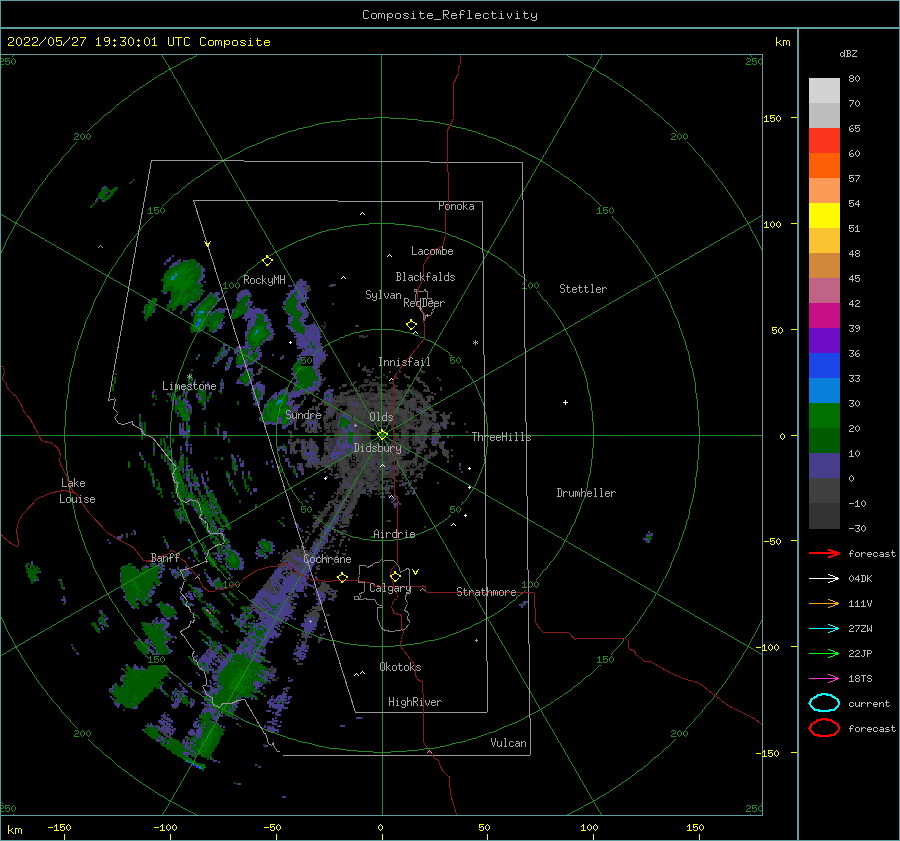This screenshot has height=841, width=900.
Task: Click the Didsbury city label
Action: pos(377,448)
